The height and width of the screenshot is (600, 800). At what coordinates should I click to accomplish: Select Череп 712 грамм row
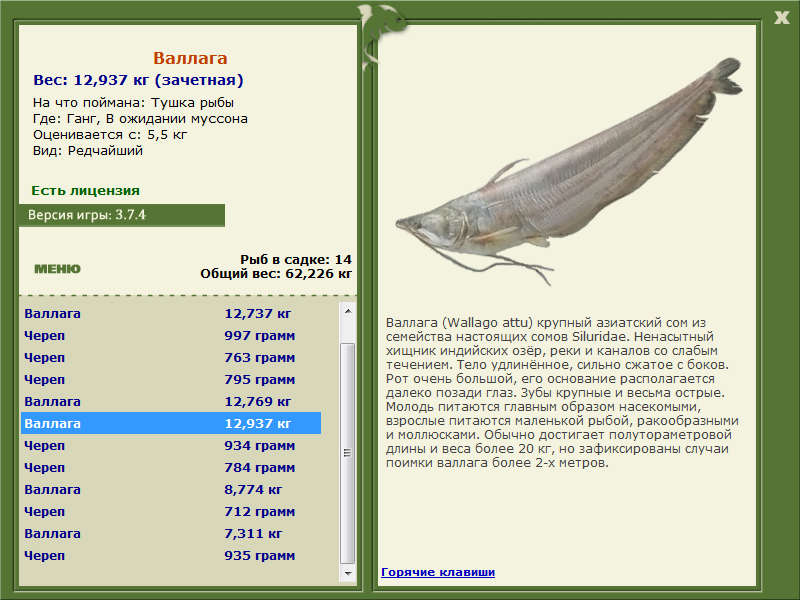pyautogui.click(x=171, y=511)
